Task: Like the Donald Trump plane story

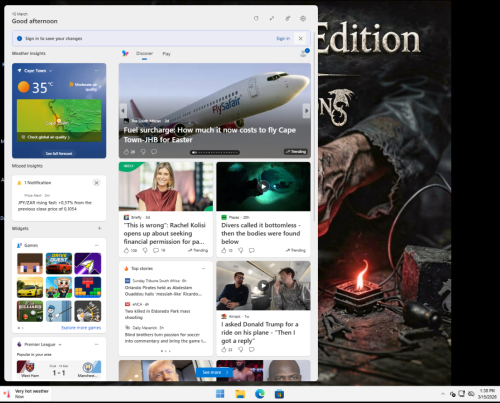Action: click(x=224, y=349)
